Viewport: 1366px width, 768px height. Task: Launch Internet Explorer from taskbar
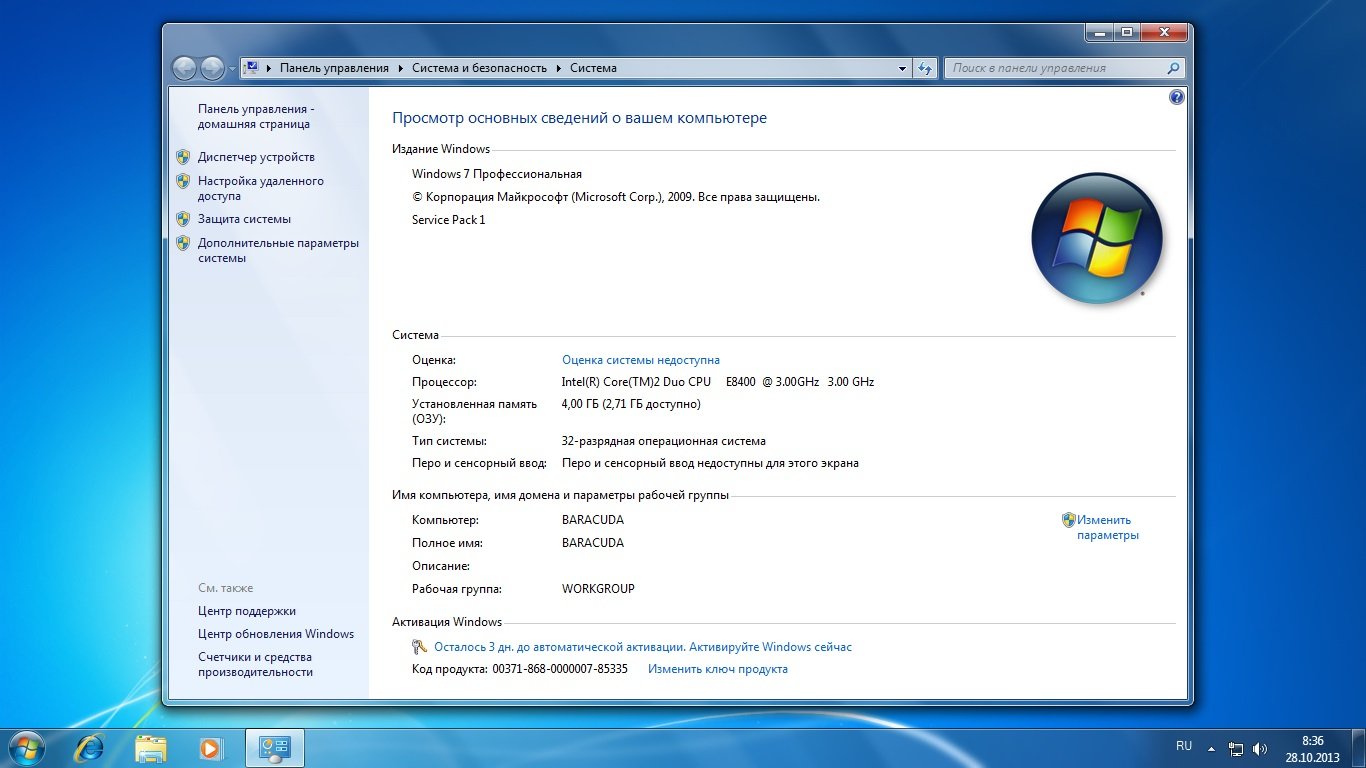[90, 747]
